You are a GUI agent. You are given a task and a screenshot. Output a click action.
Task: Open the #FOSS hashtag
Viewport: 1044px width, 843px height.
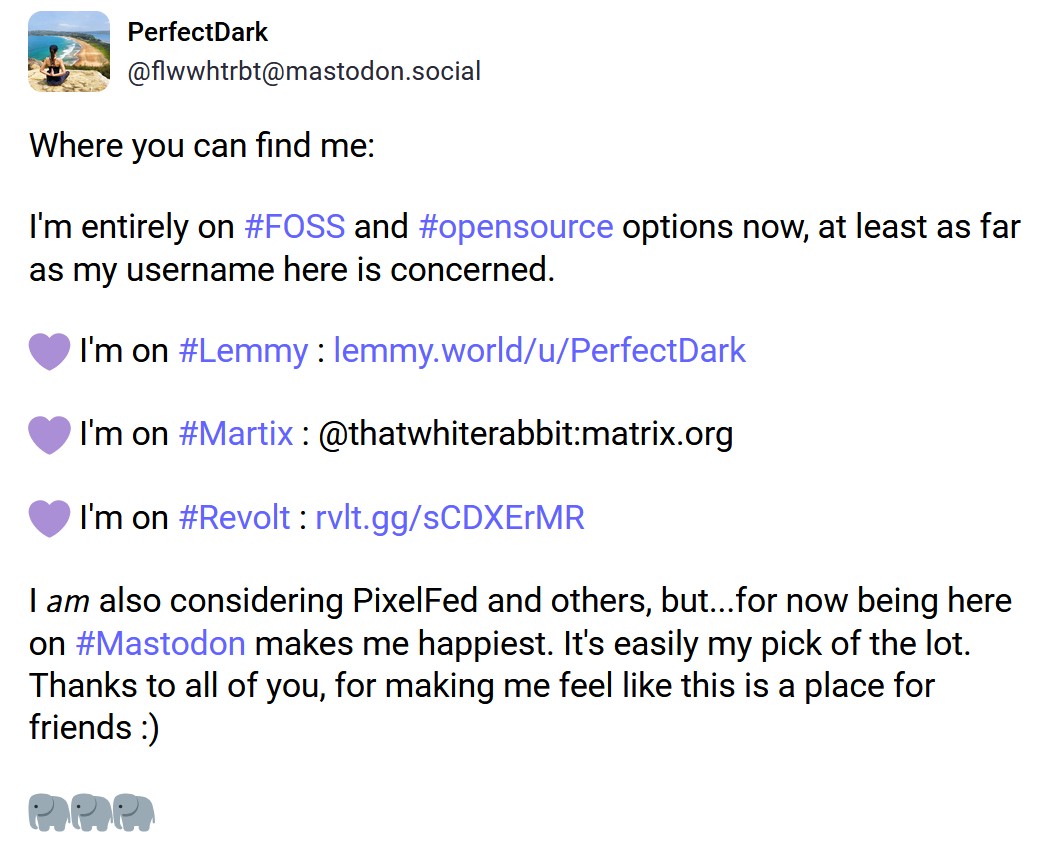(x=294, y=226)
